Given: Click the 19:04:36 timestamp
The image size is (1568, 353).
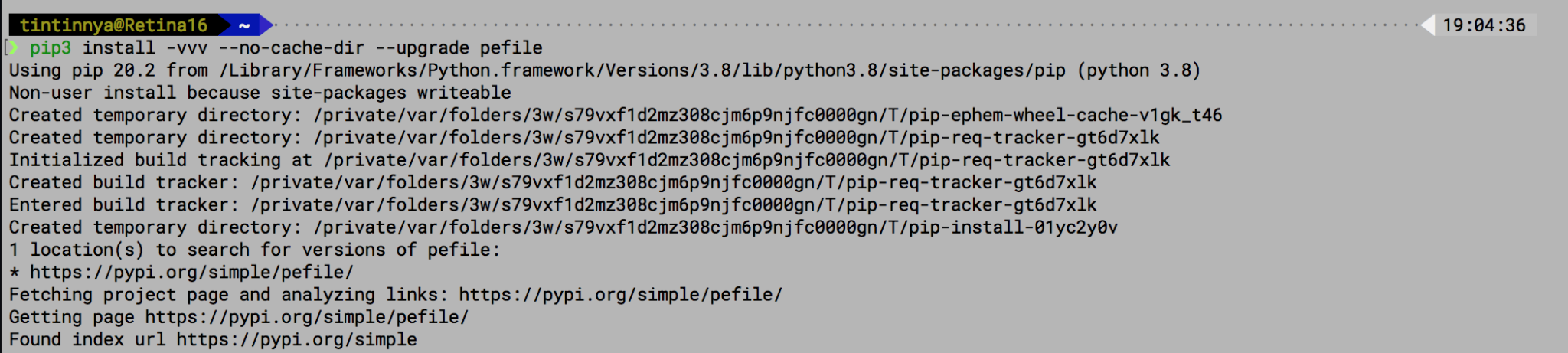Looking at the screenshot, I should (1484, 25).
